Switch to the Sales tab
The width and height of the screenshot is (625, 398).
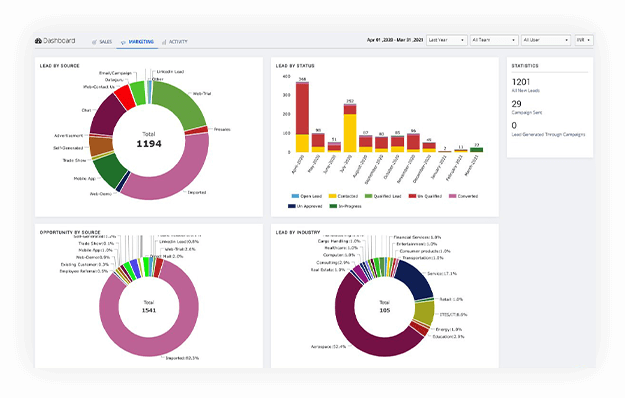[x=106, y=42]
